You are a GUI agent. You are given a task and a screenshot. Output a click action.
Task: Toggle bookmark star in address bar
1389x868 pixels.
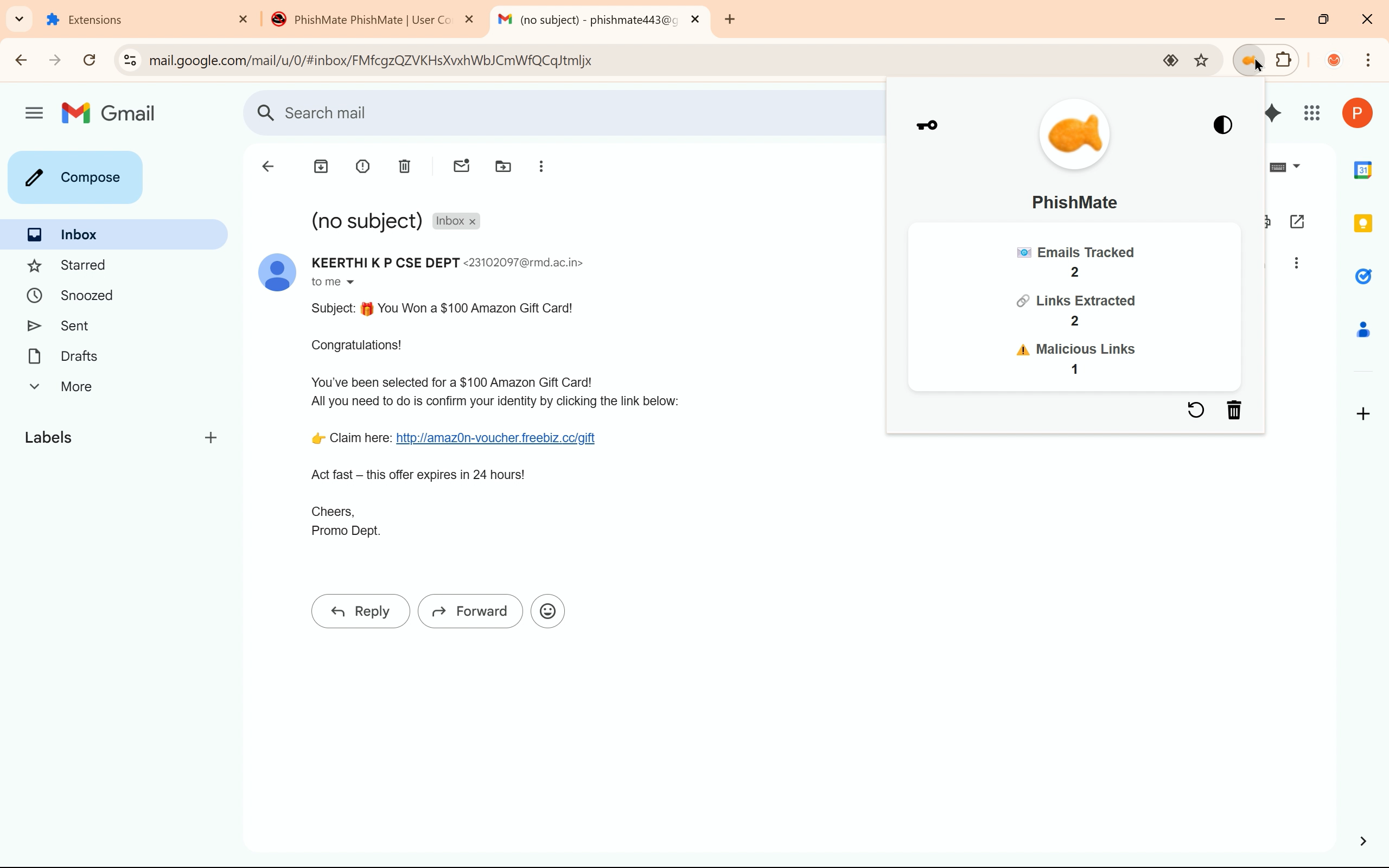1202,61
